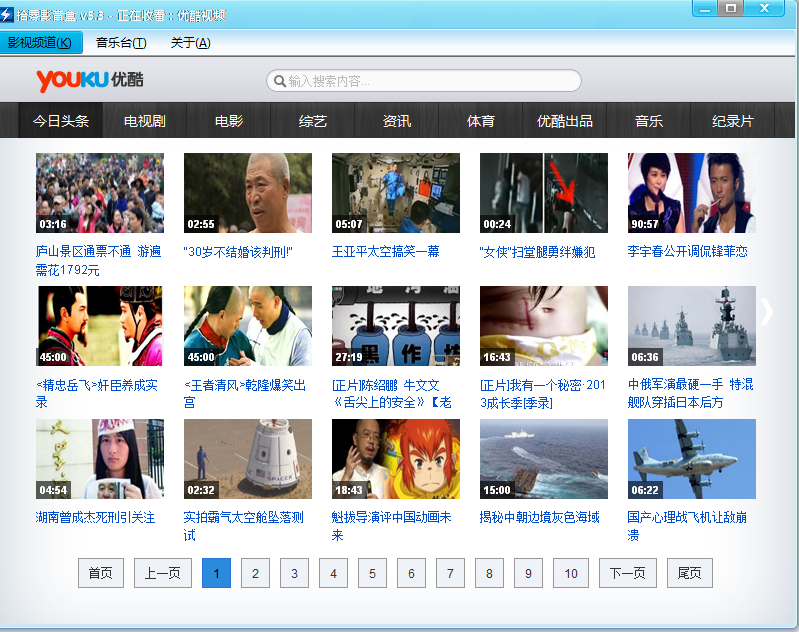This screenshot has width=799, height=632.
Task: Open link "王亚平太空搞笑一幕"
Action: (x=385, y=251)
